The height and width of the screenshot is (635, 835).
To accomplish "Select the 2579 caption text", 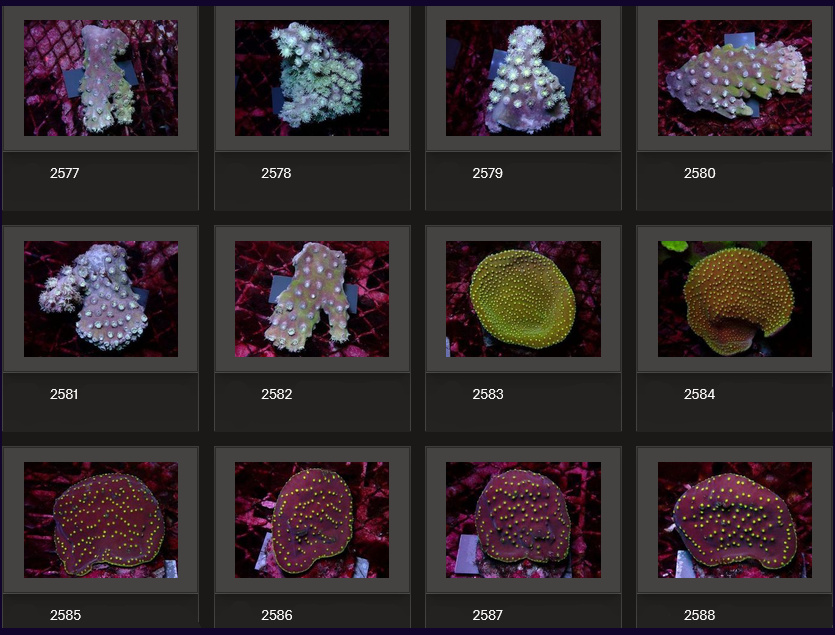I will tap(487, 173).
